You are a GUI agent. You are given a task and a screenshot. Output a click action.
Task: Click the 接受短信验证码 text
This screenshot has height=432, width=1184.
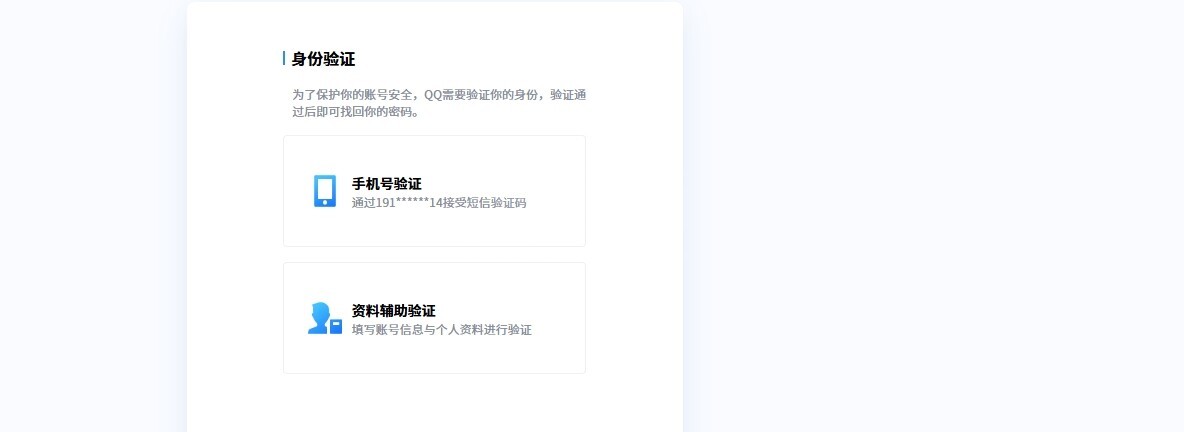[x=483, y=203]
